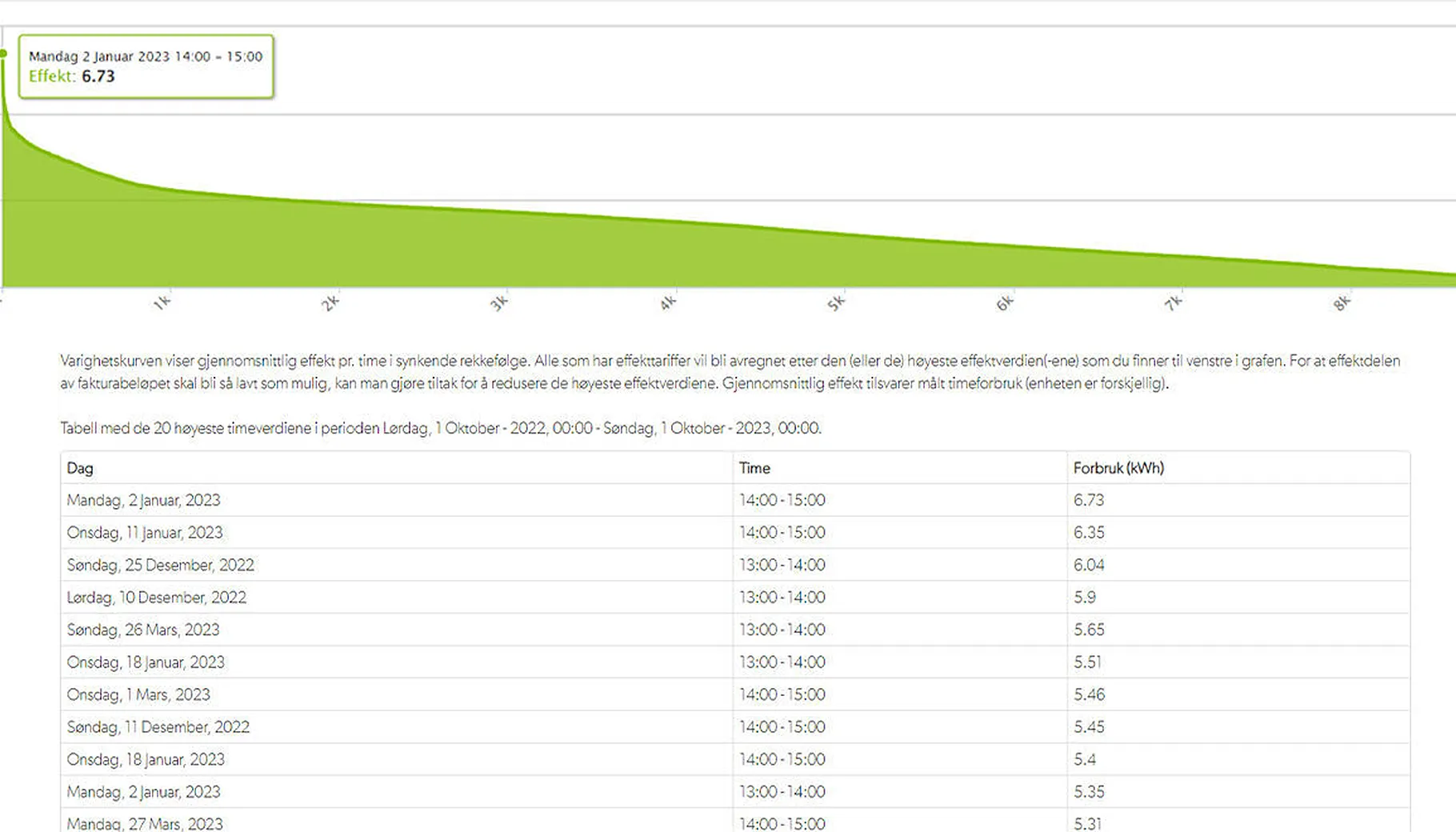Screen dimensions: 1456x832
Task: Select the 4k x-axis label
Action: (668, 303)
